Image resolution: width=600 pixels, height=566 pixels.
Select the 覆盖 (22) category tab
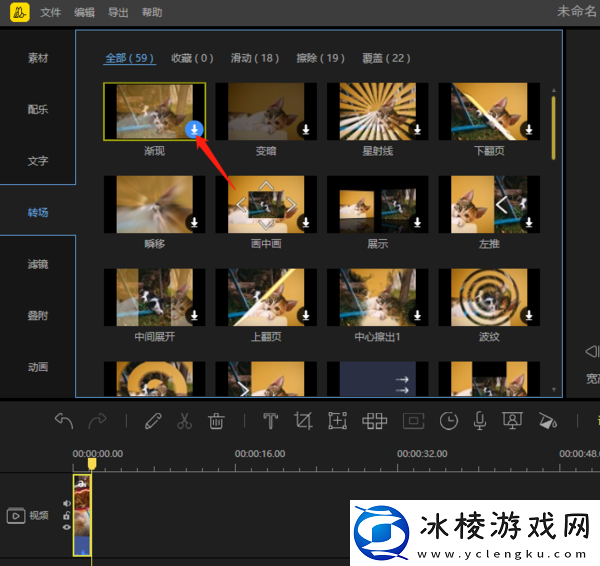(x=386, y=58)
